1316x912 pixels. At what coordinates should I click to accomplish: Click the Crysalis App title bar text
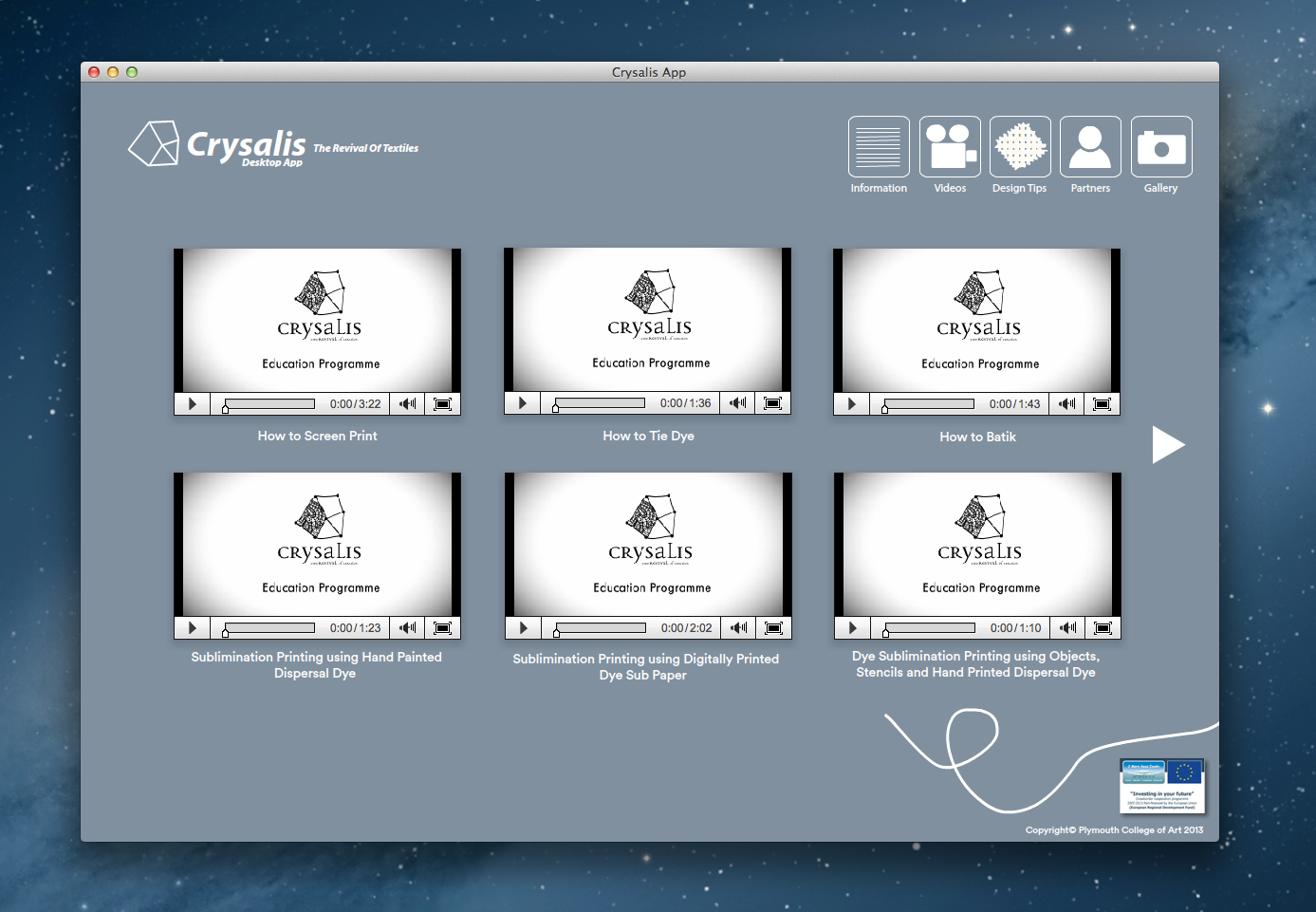(649, 72)
